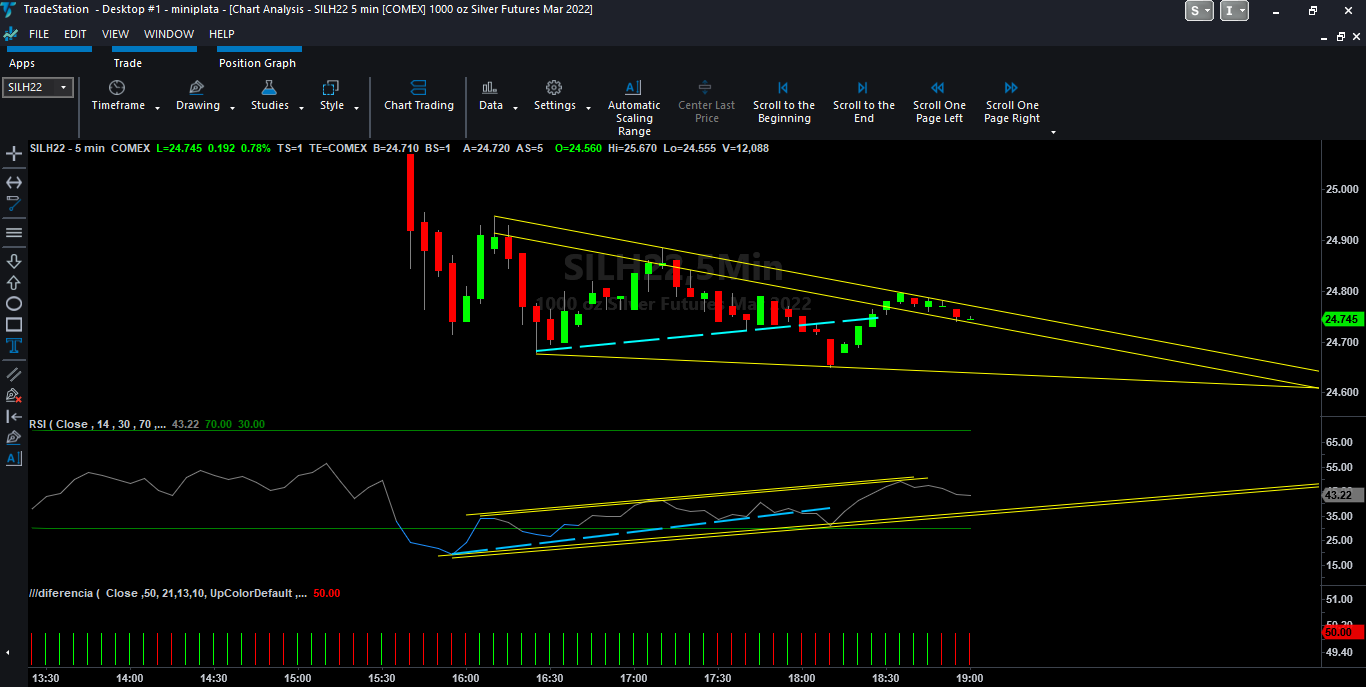Open the VIEW menu

coord(115,34)
